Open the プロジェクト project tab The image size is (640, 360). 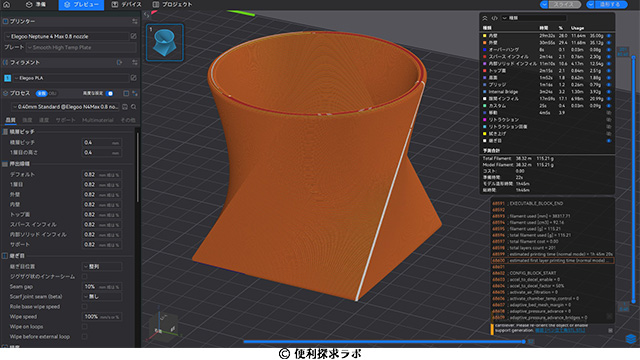172,4
